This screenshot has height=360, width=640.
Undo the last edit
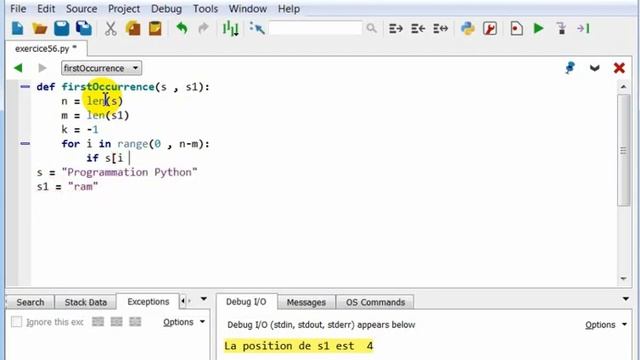[182, 29]
